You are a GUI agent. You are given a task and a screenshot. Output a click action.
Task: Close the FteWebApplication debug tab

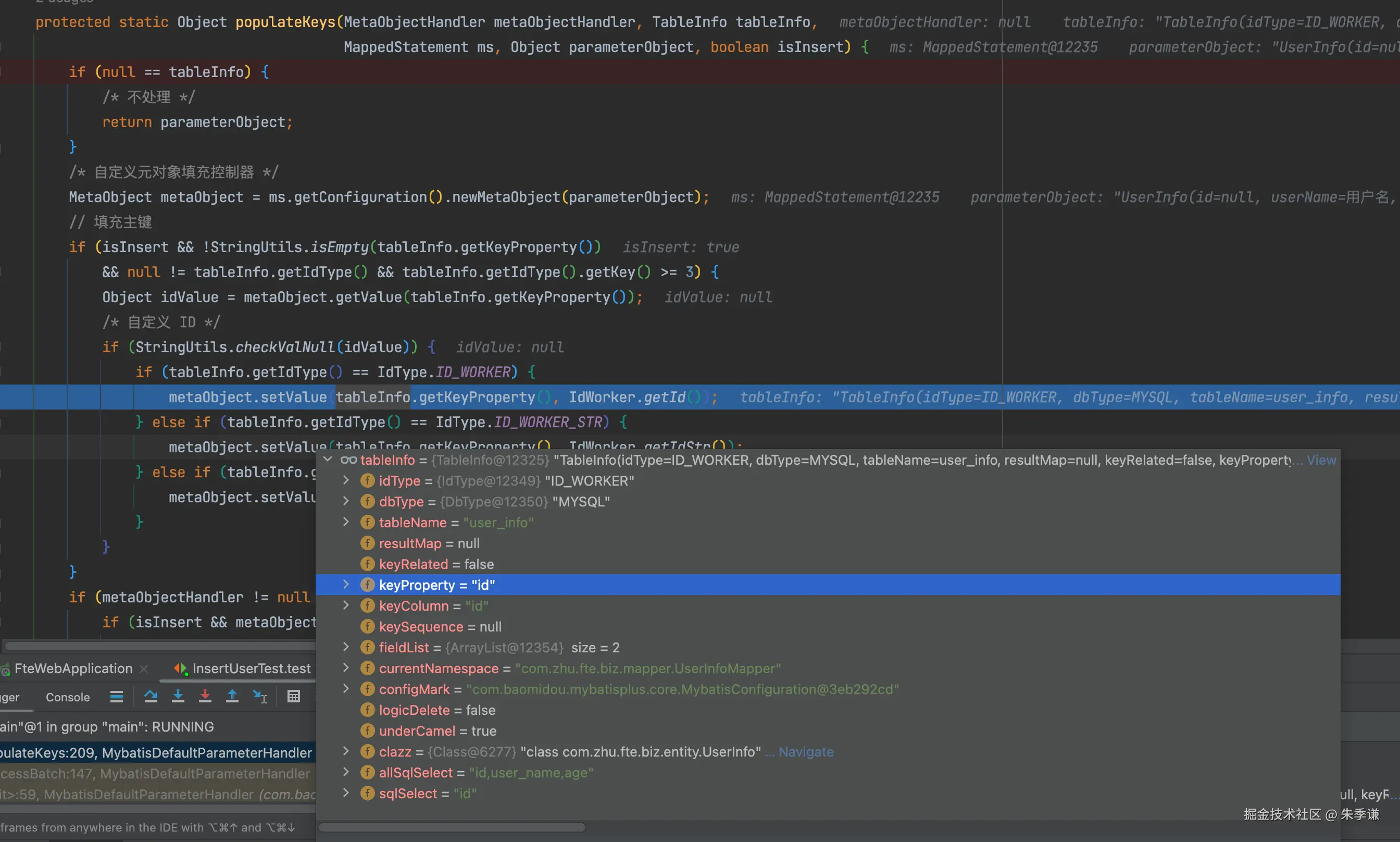pyautogui.click(x=144, y=669)
